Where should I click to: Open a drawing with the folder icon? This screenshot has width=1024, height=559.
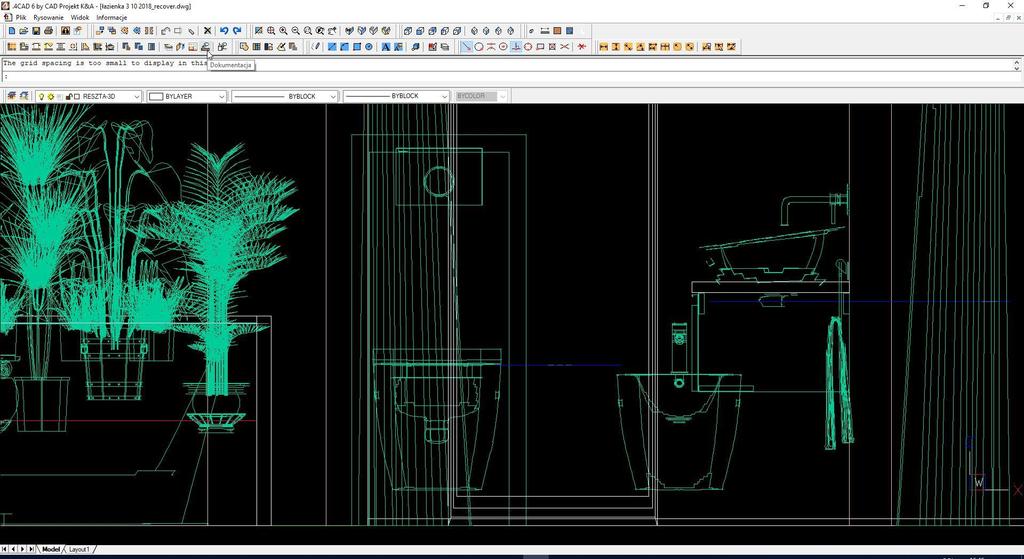pyautogui.click(x=24, y=31)
